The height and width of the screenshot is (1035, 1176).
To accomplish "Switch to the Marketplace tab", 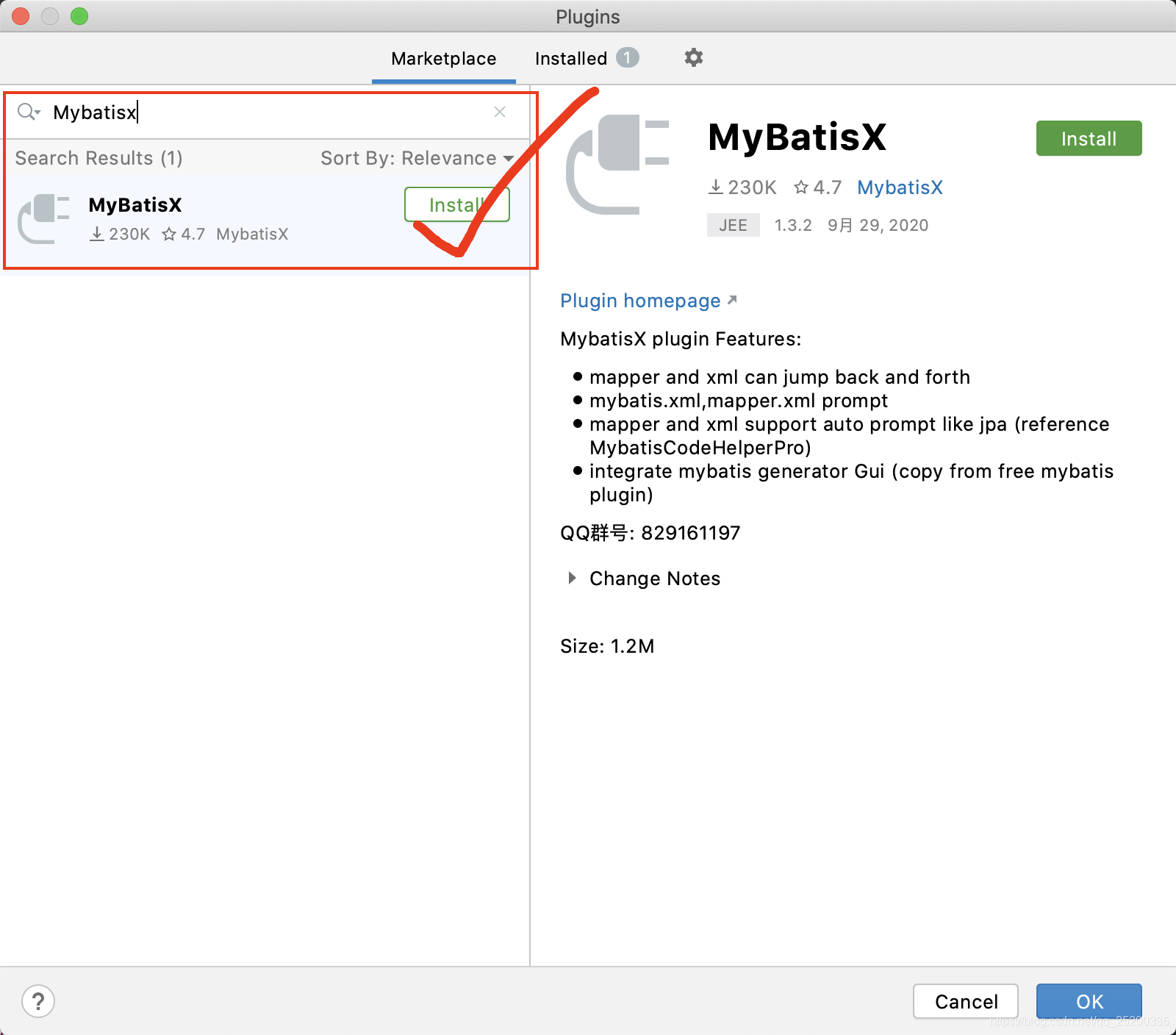I will (x=443, y=59).
